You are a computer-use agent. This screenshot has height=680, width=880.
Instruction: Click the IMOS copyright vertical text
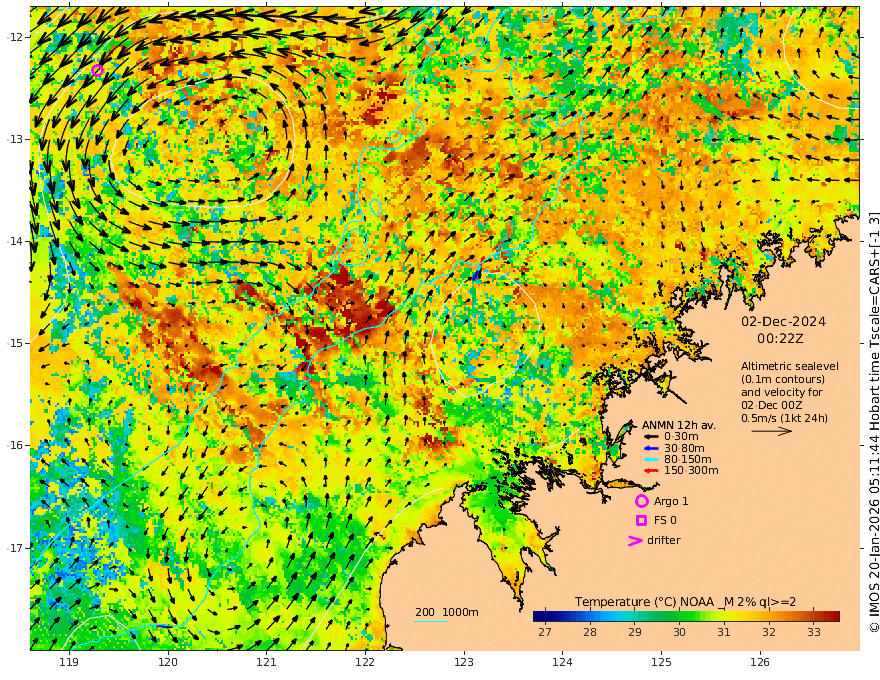click(x=873, y=423)
